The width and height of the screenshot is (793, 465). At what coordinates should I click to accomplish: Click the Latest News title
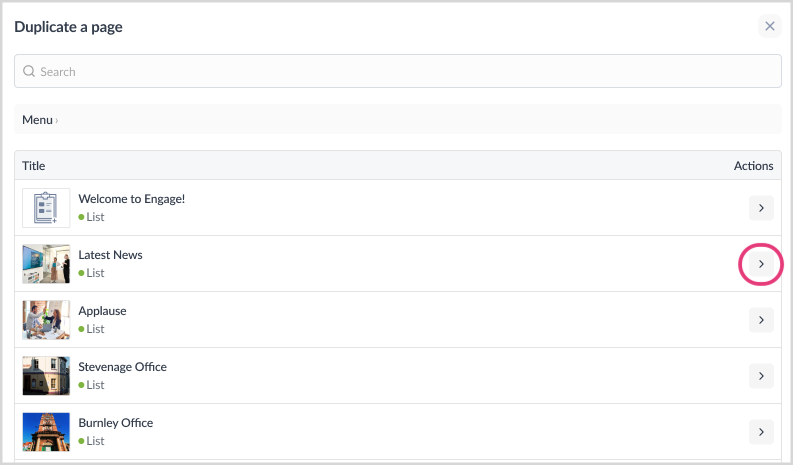coord(110,255)
